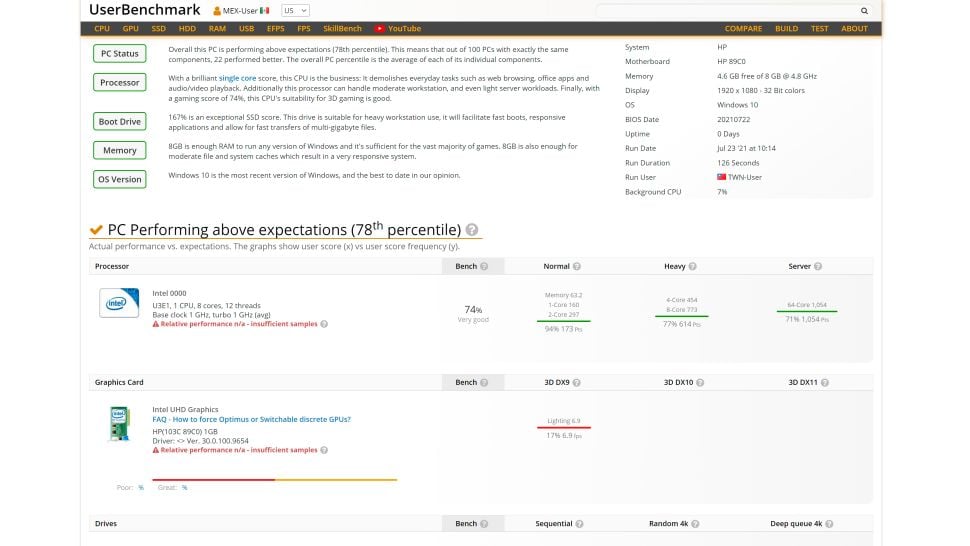Image resolution: width=970 pixels, height=546 pixels.
Task: Open the SSD navigation tab
Action: (158, 29)
